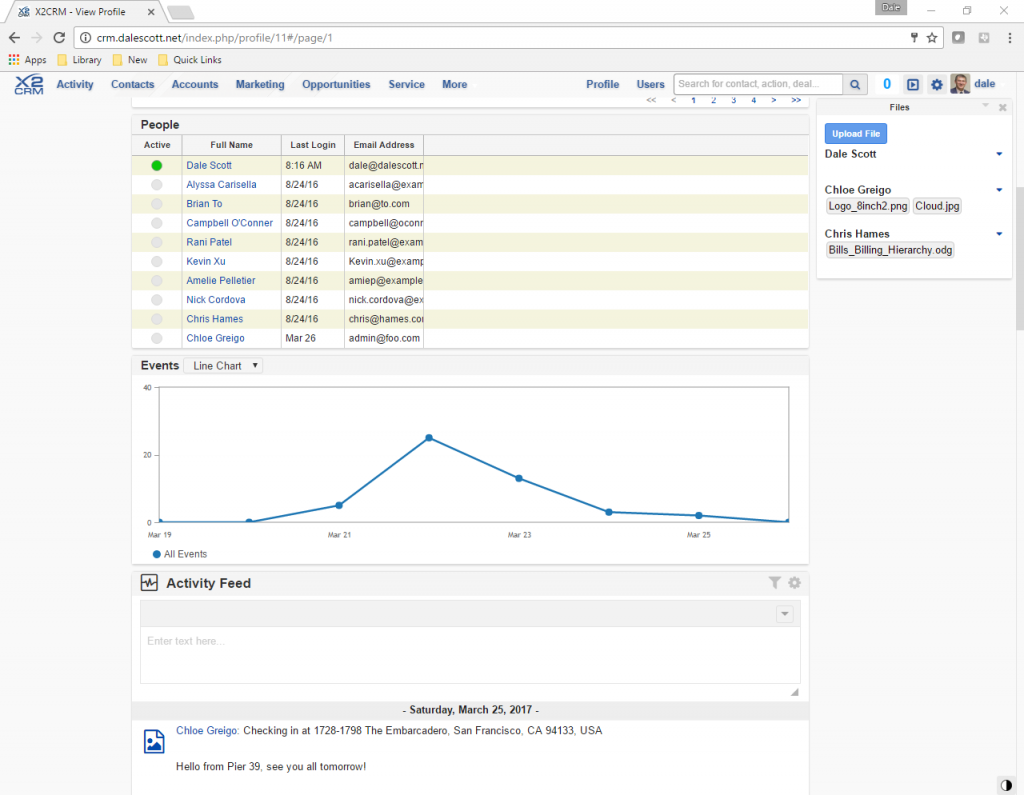Open the search magnifier icon

(855, 84)
